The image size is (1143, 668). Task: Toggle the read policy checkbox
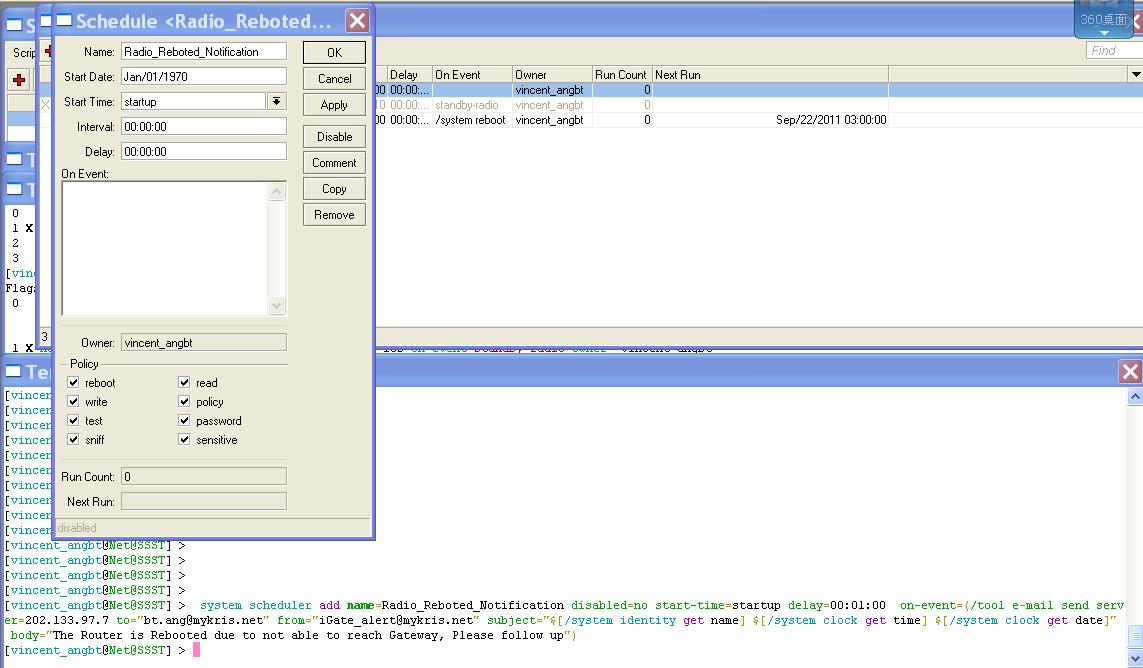(x=184, y=382)
